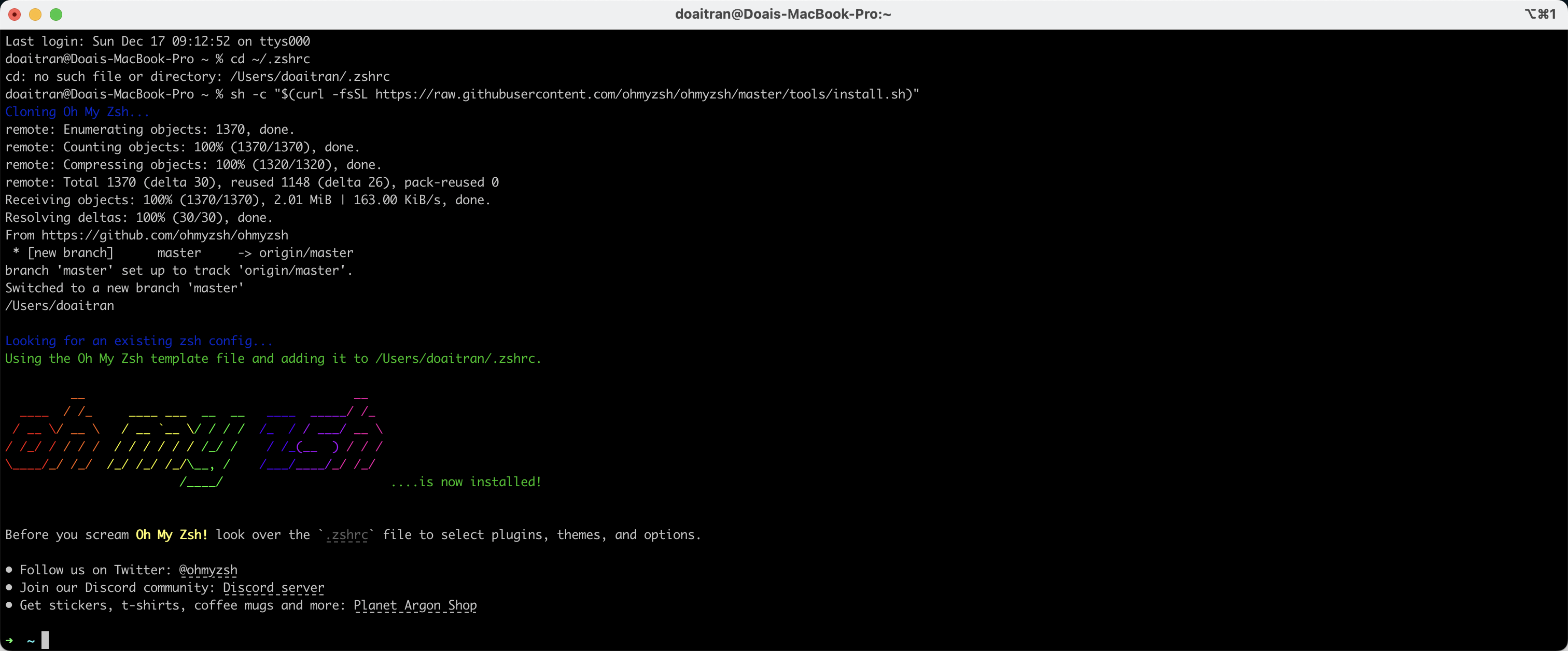Click the green arrow prompt symbol

tap(9, 641)
